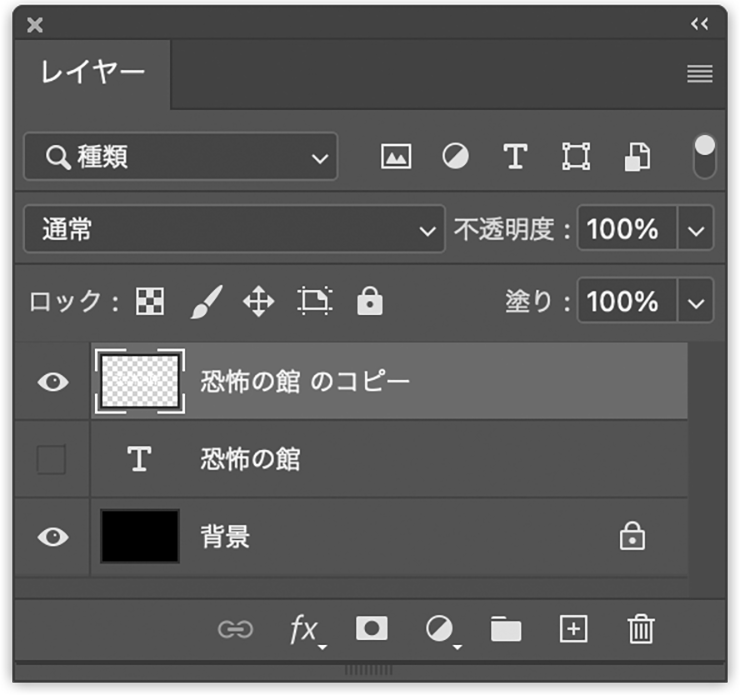Expand the 不透明度 opacity slider arrow
The height and width of the screenshot is (700, 740).
coord(696,230)
